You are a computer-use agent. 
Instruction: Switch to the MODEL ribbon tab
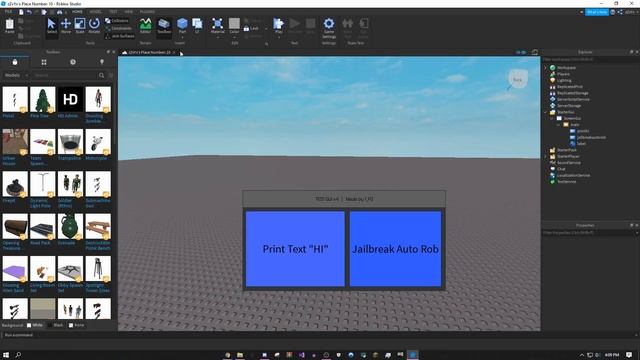[95, 12]
